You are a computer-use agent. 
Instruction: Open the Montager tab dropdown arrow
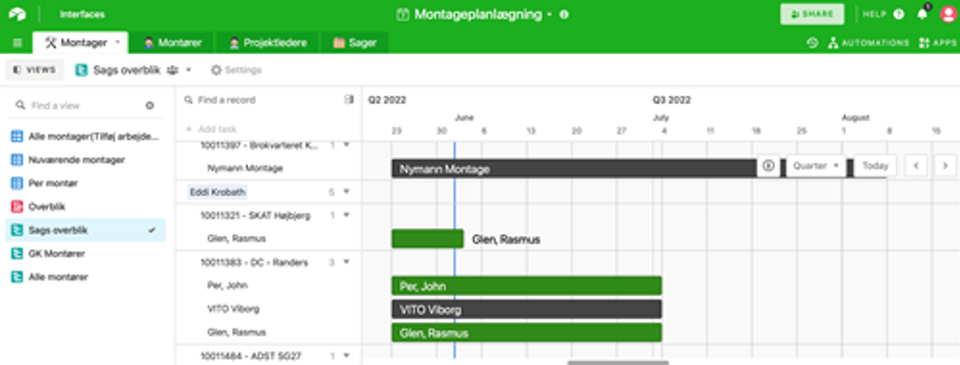coord(117,42)
